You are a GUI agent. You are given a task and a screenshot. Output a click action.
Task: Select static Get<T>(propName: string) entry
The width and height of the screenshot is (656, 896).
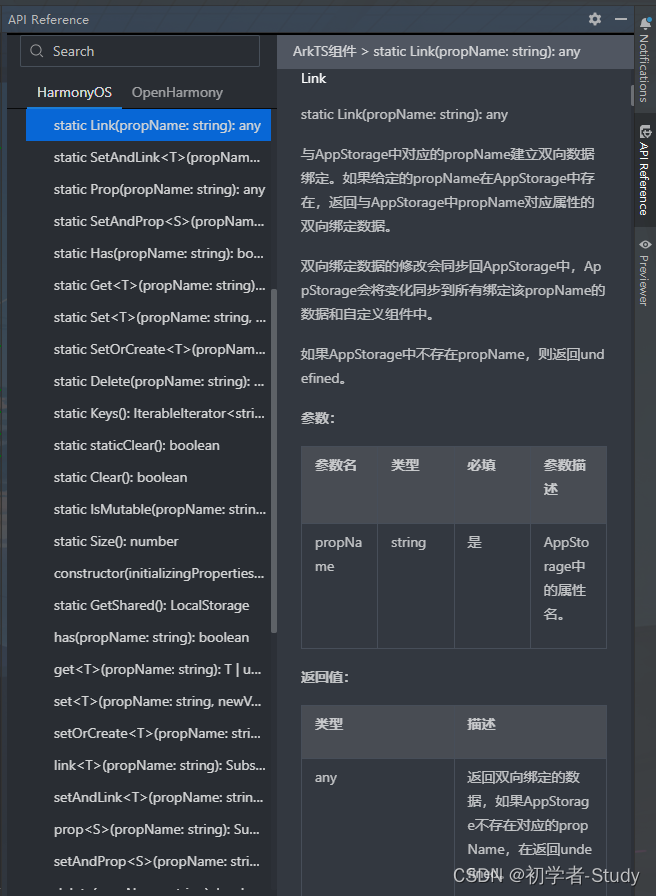pos(149,285)
